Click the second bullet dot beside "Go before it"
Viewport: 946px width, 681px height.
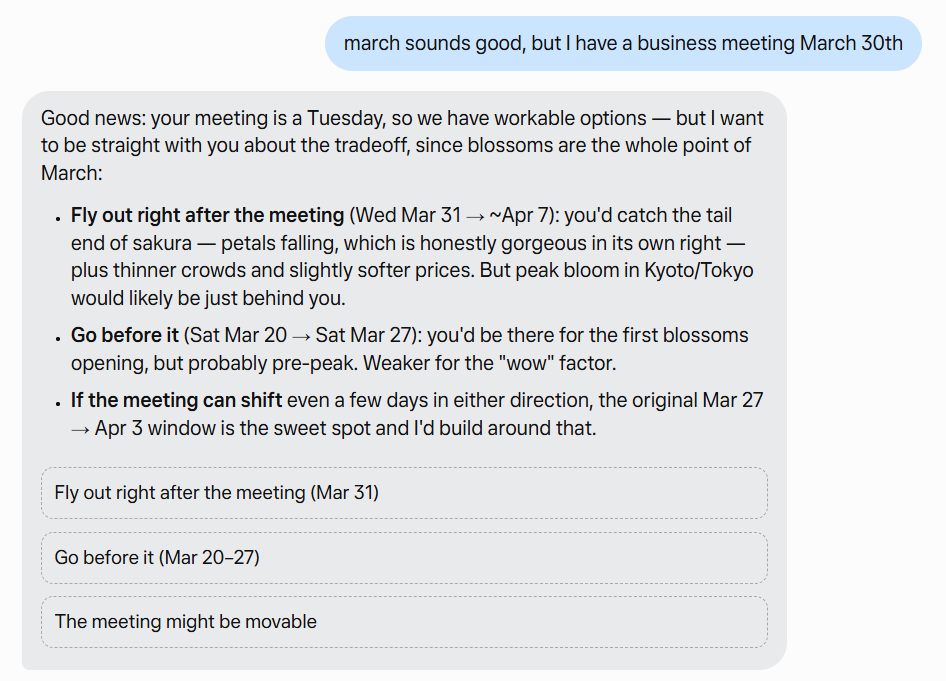click(58, 338)
